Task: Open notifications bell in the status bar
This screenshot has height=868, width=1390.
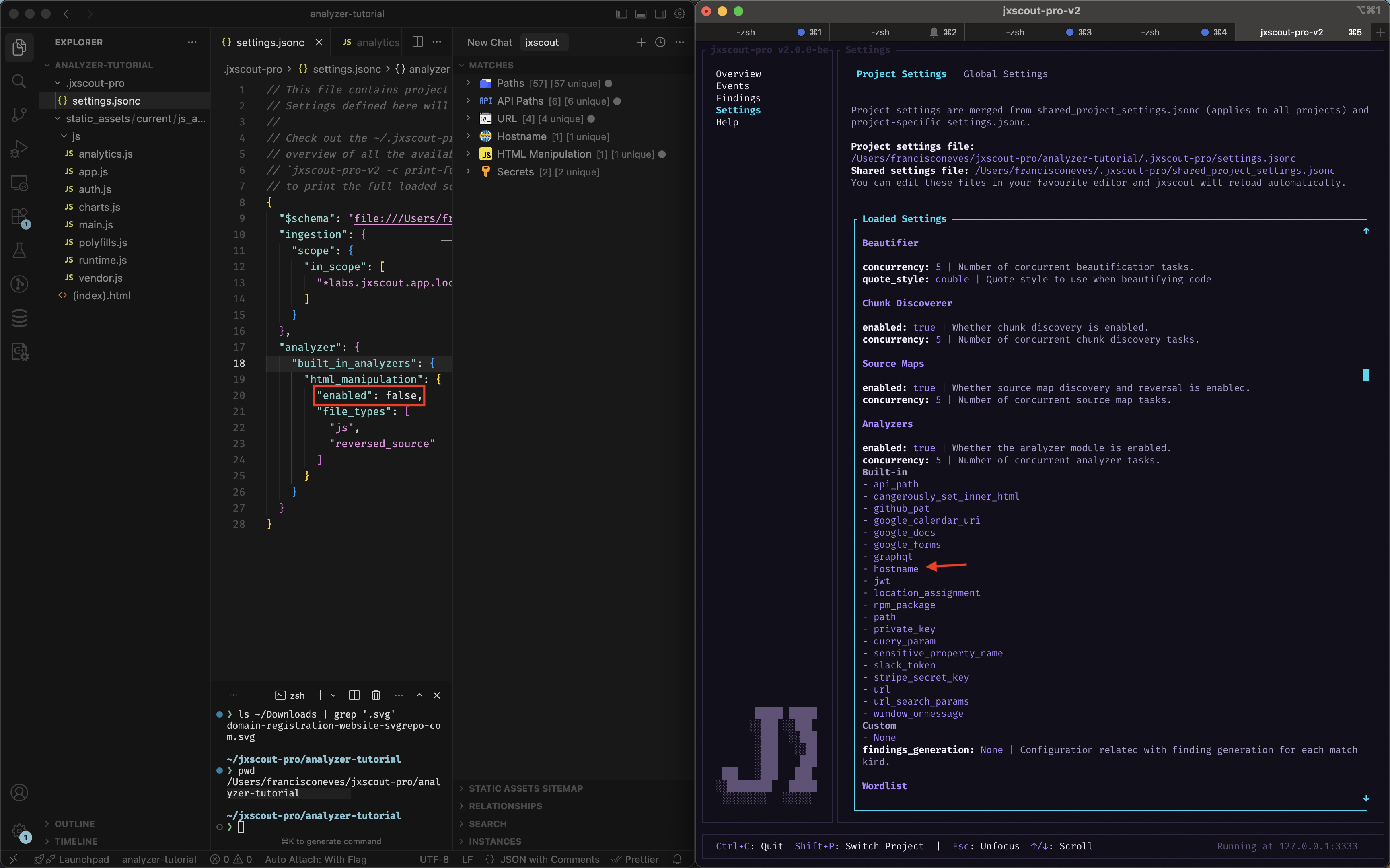Action: tap(677, 860)
